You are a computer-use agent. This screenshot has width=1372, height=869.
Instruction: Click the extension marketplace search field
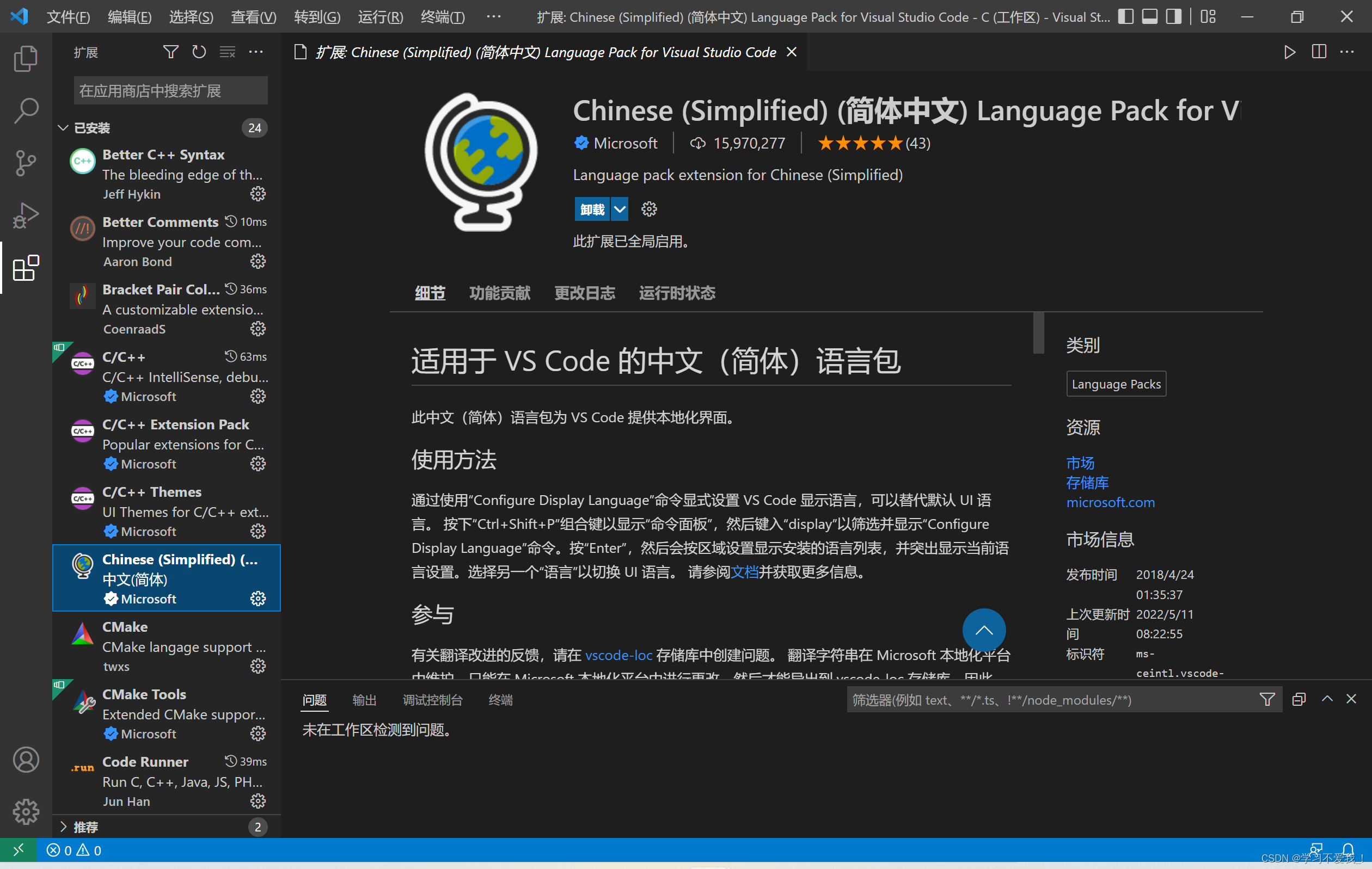point(170,91)
